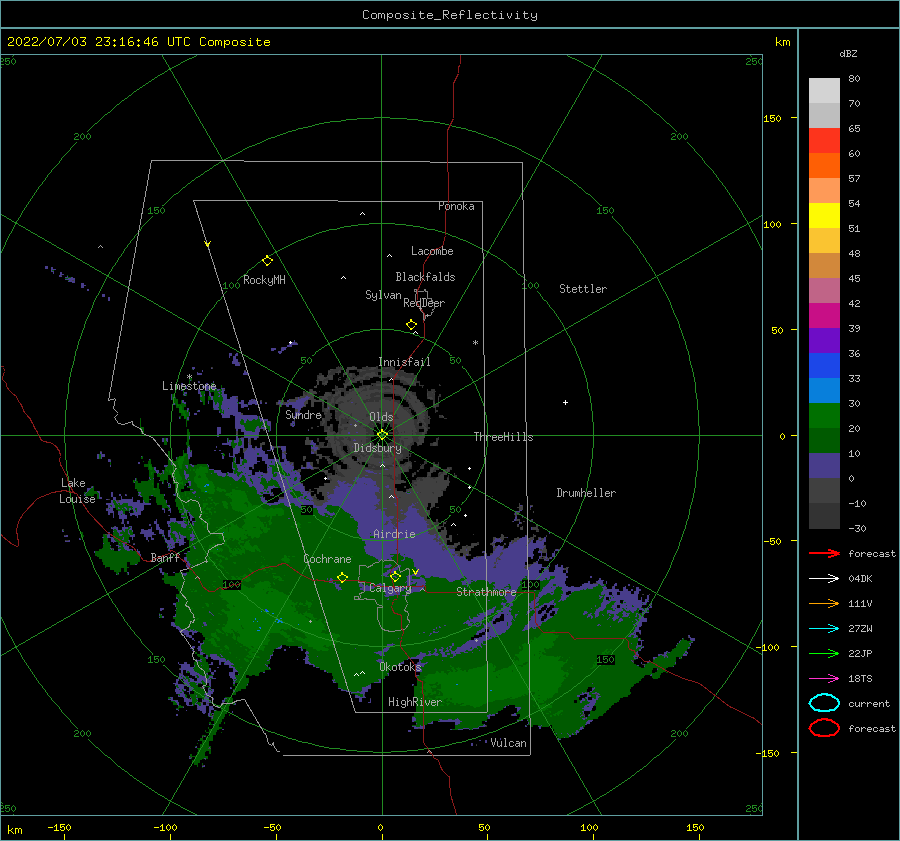Click the Banff town label
The image size is (900, 841).
[165, 557]
